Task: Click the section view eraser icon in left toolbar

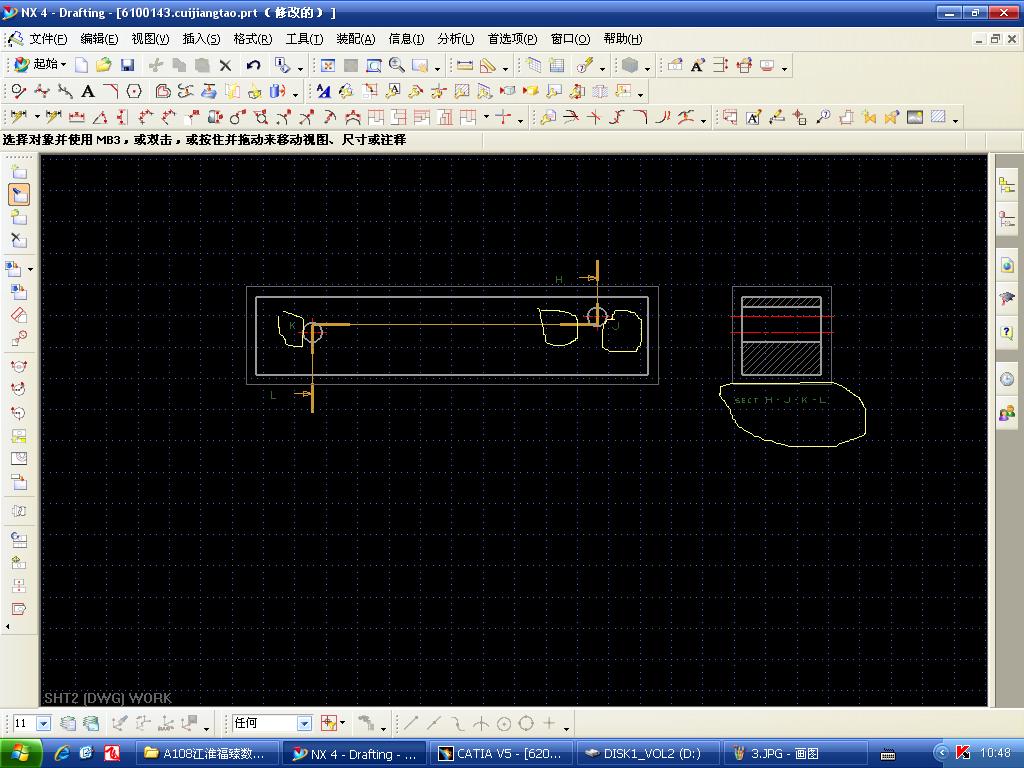Action: click(19, 315)
